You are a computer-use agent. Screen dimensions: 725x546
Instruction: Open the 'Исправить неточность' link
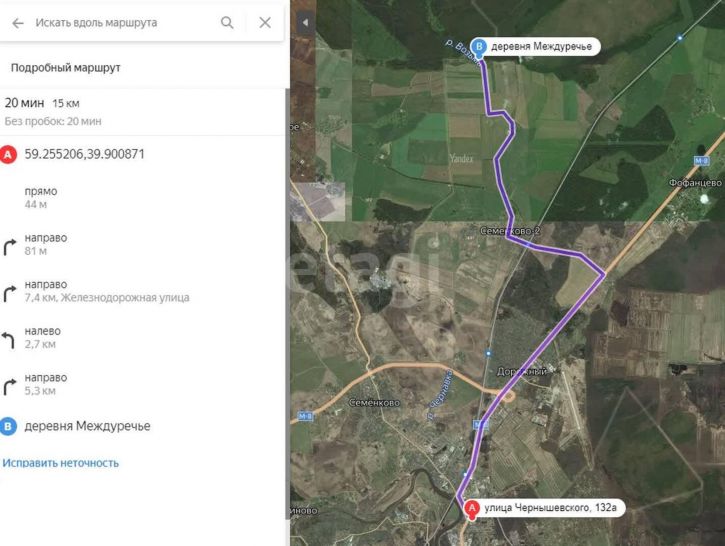[x=61, y=463]
